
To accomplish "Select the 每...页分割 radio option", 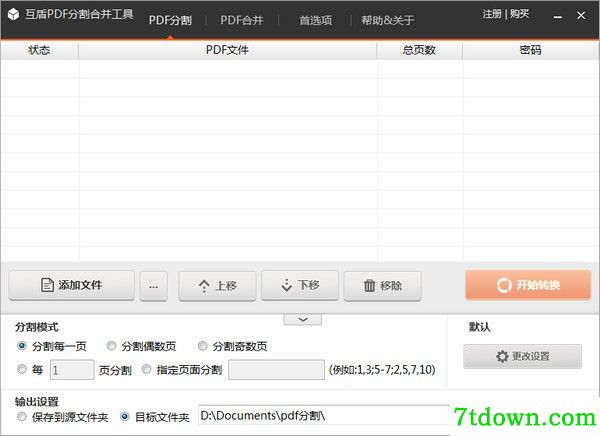I will tap(22, 369).
